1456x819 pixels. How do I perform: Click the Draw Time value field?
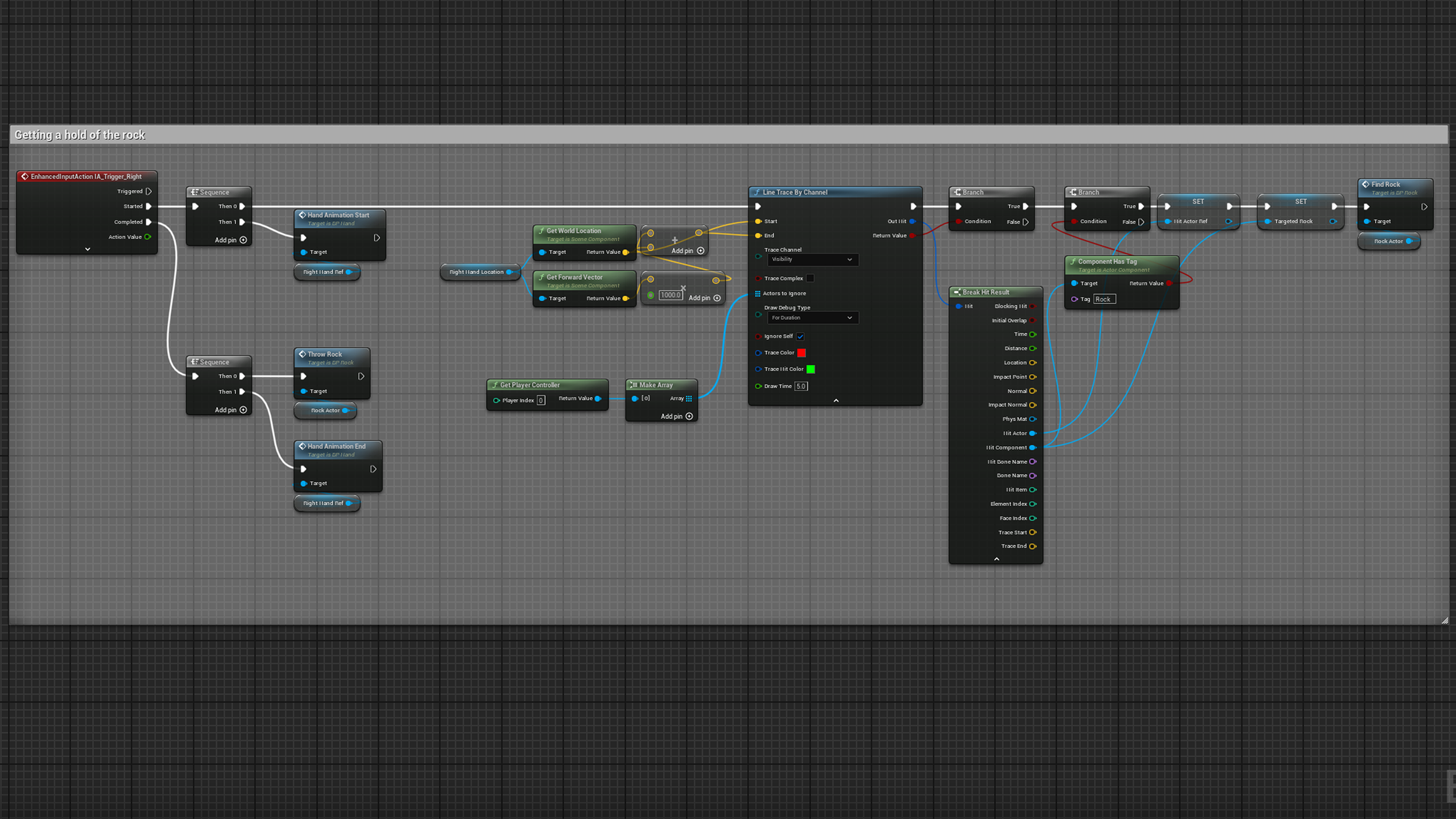coord(801,386)
